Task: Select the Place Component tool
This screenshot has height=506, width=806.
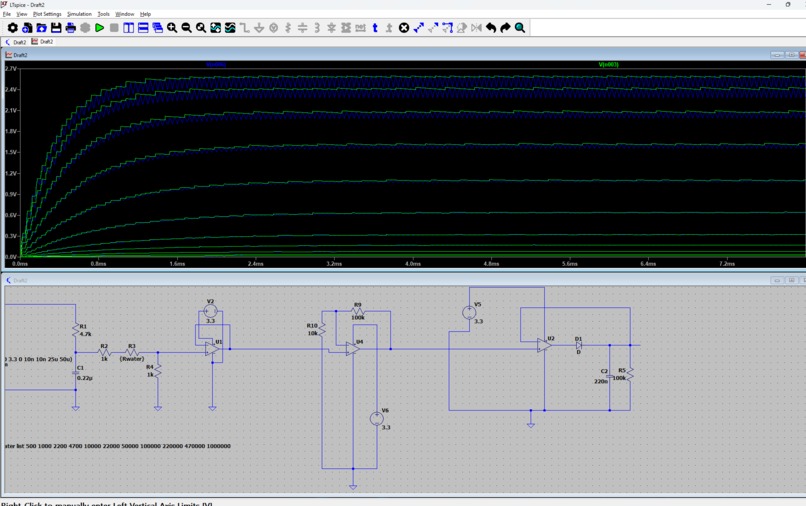Action: [346, 28]
